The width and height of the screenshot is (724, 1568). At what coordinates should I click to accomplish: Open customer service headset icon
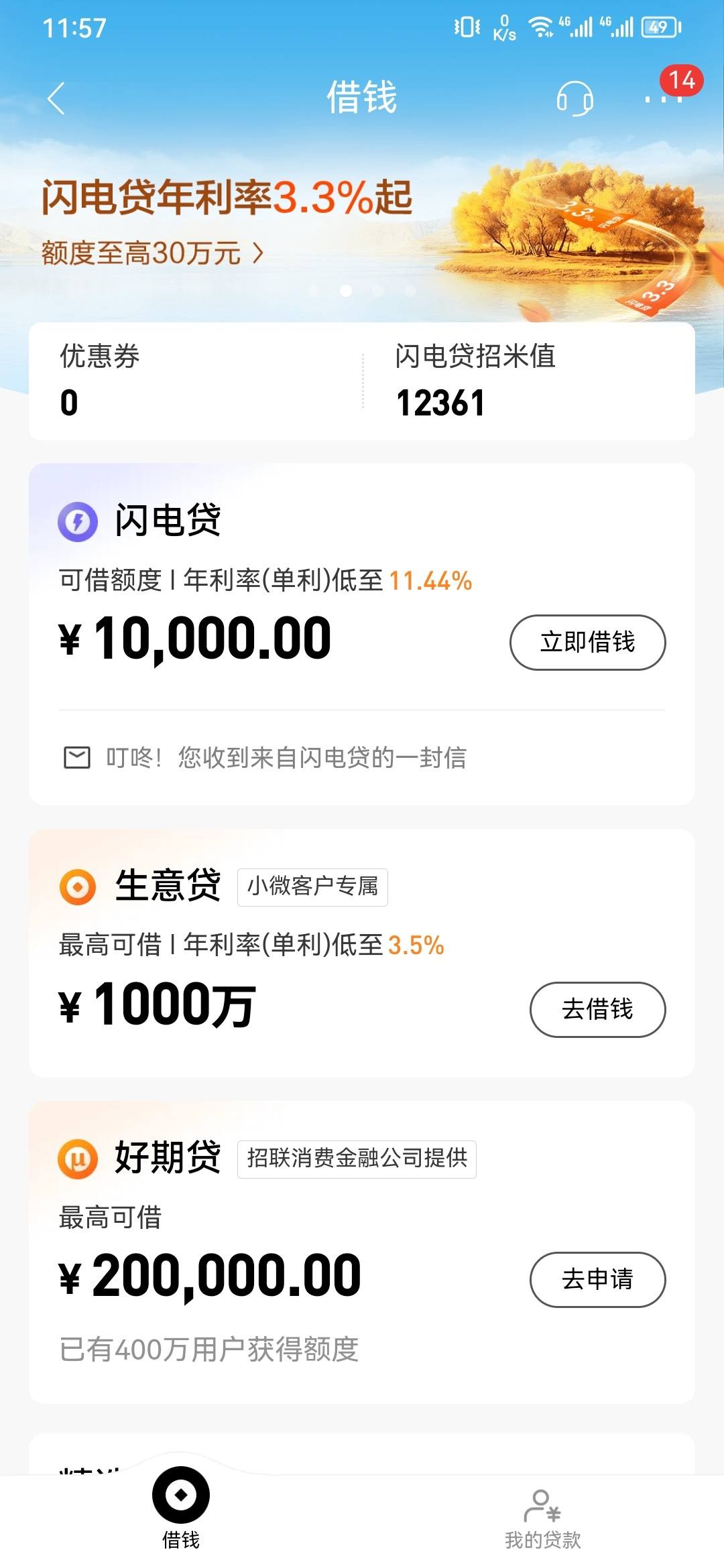575,99
